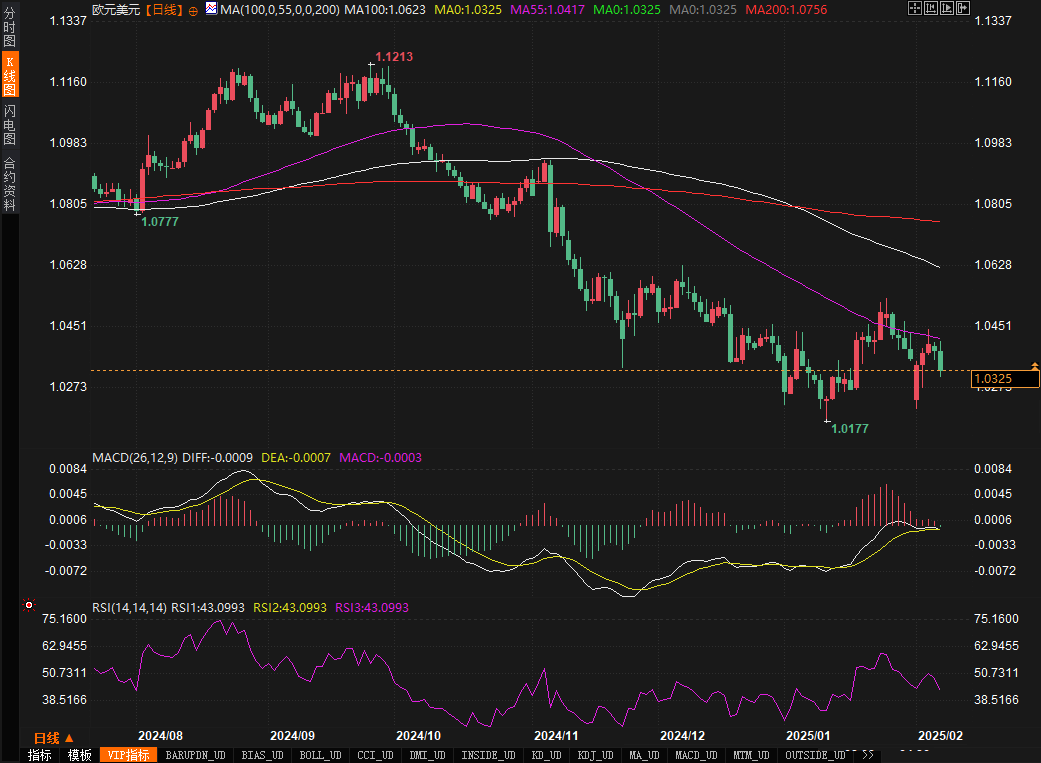Viewport: 1041px width, 763px height.
Task: Open the 模板 tab
Action: tap(79, 755)
